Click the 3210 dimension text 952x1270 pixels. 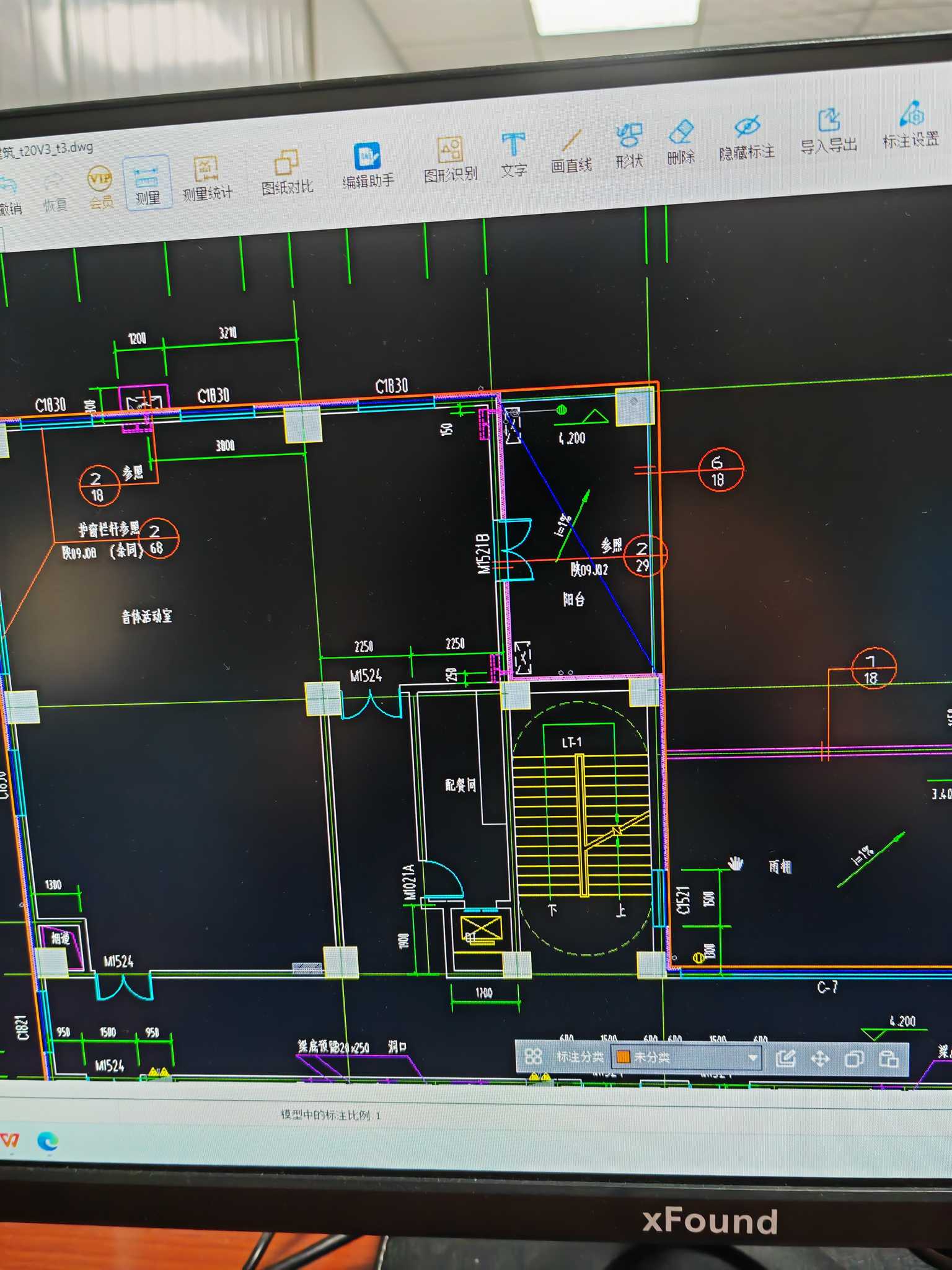tap(227, 333)
